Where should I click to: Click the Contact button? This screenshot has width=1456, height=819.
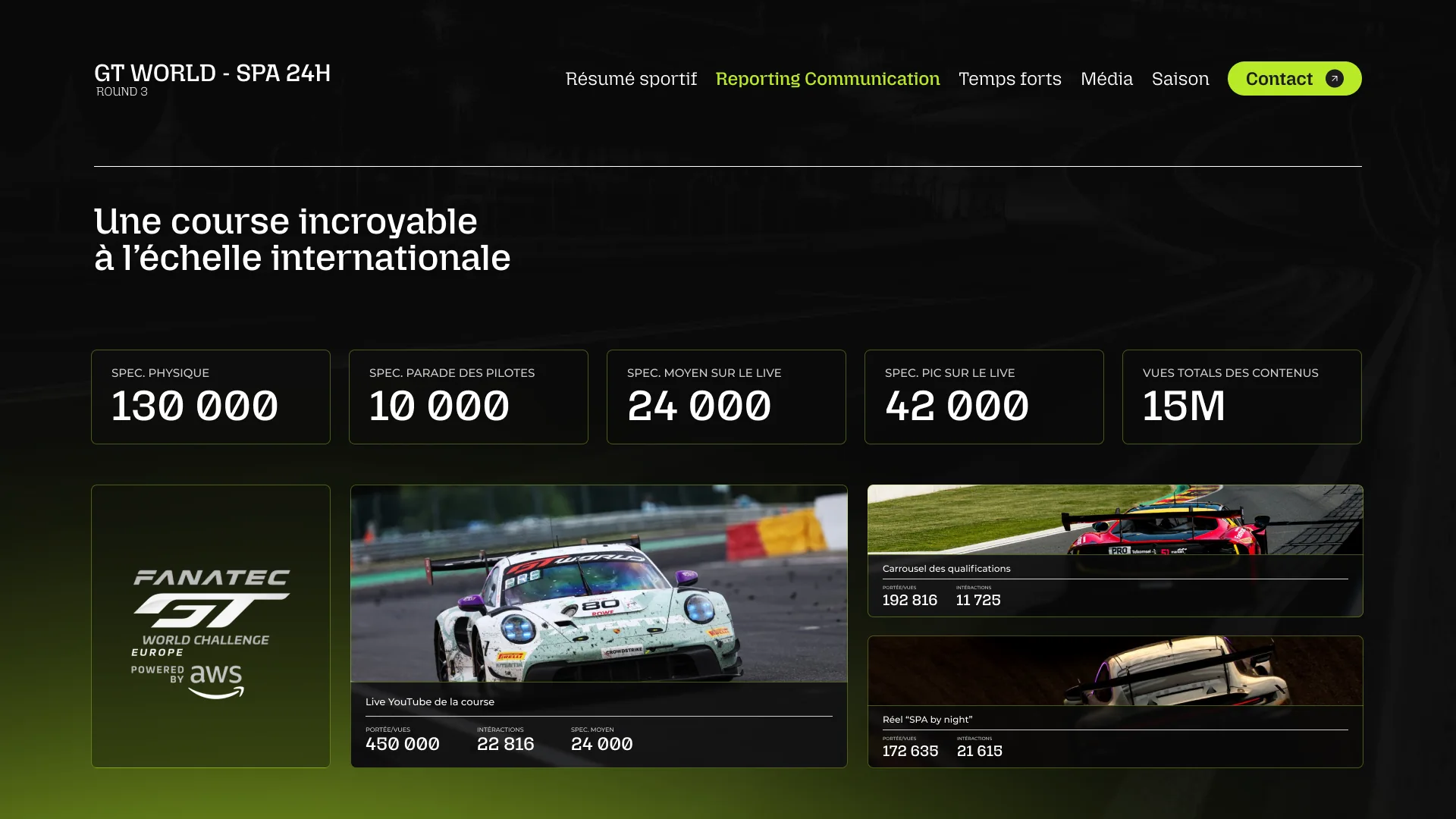1294,79
